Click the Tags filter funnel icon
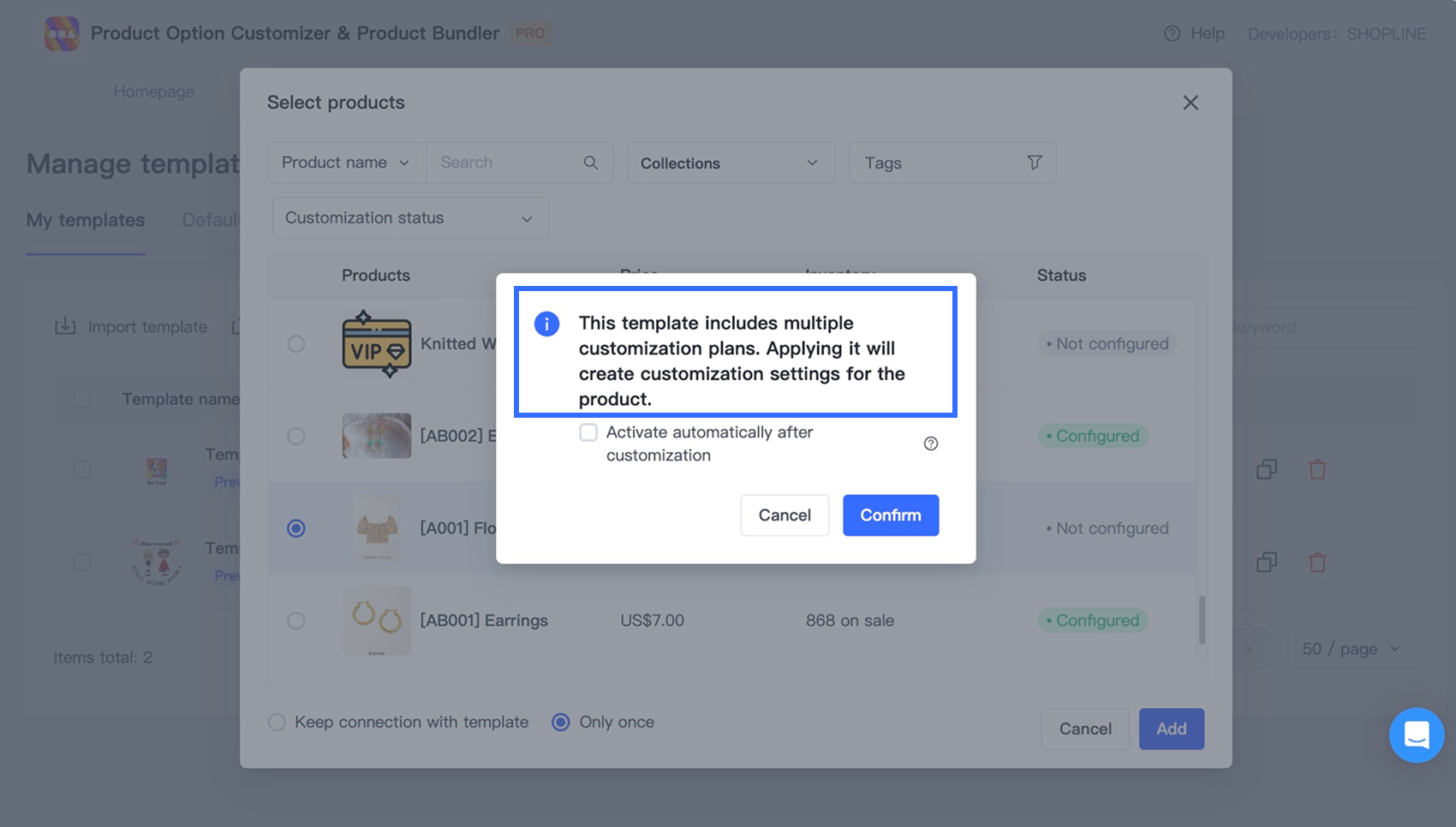 [x=1035, y=163]
